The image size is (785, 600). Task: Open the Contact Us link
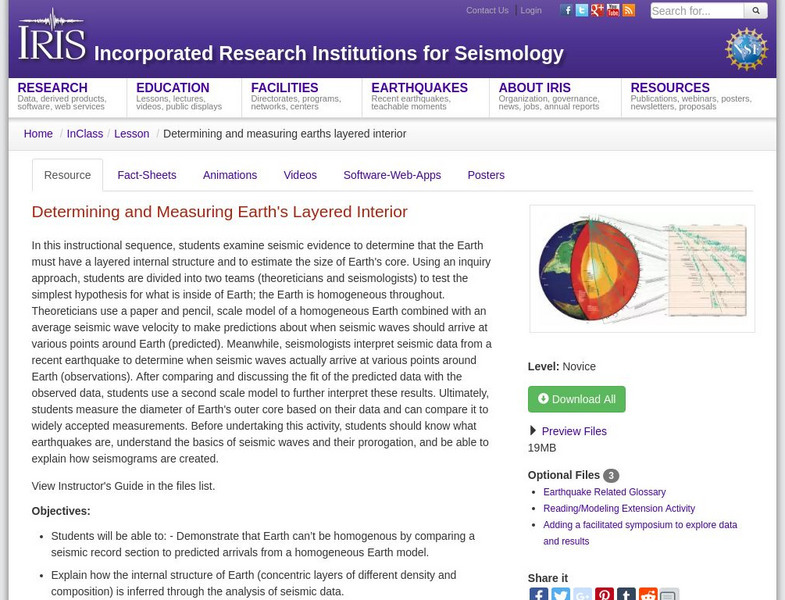coord(487,10)
